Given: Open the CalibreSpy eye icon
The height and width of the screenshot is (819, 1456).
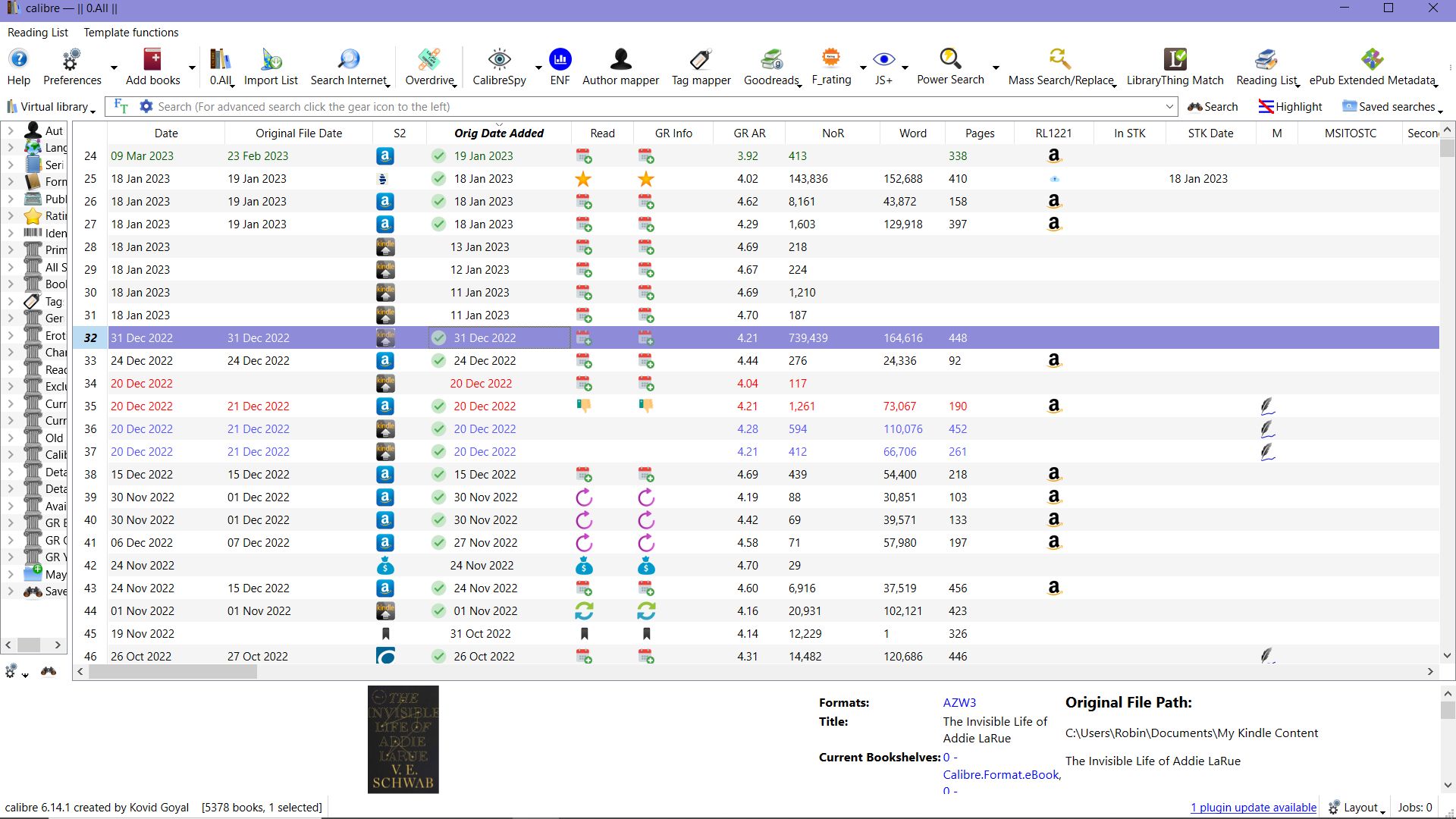Looking at the screenshot, I should click(x=499, y=60).
